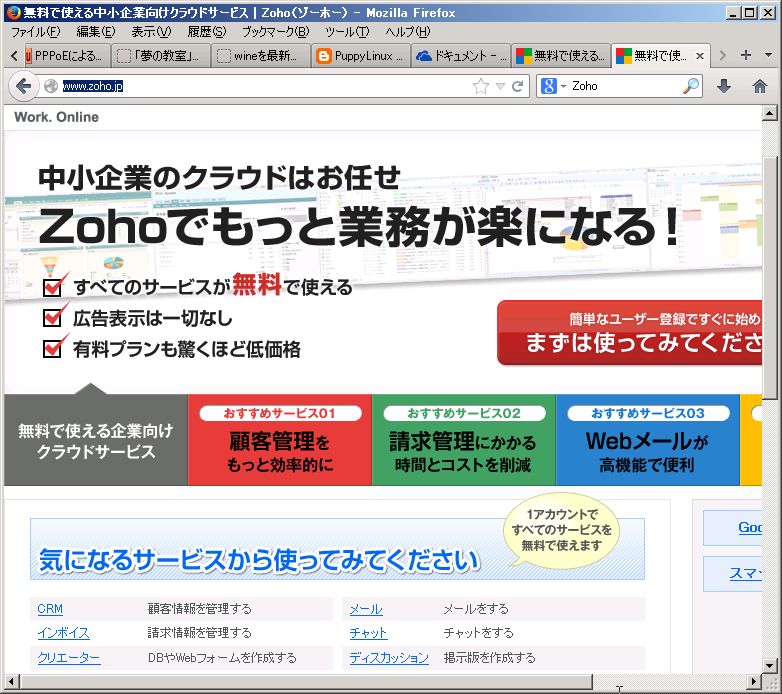Select おすすめサービス03 Webメール panel
This screenshot has height=694, width=782.
[x=647, y=440]
